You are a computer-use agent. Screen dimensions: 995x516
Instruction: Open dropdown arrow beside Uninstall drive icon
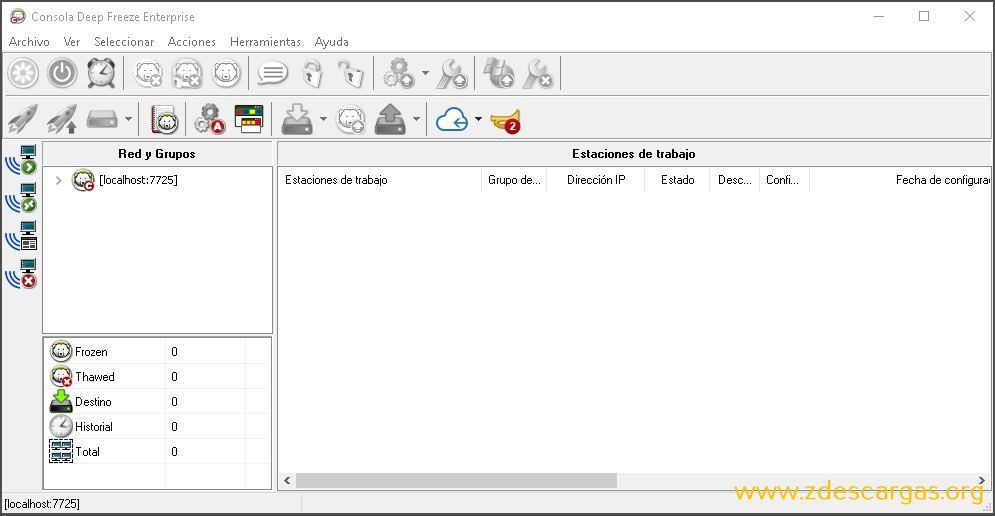tap(416, 119)
